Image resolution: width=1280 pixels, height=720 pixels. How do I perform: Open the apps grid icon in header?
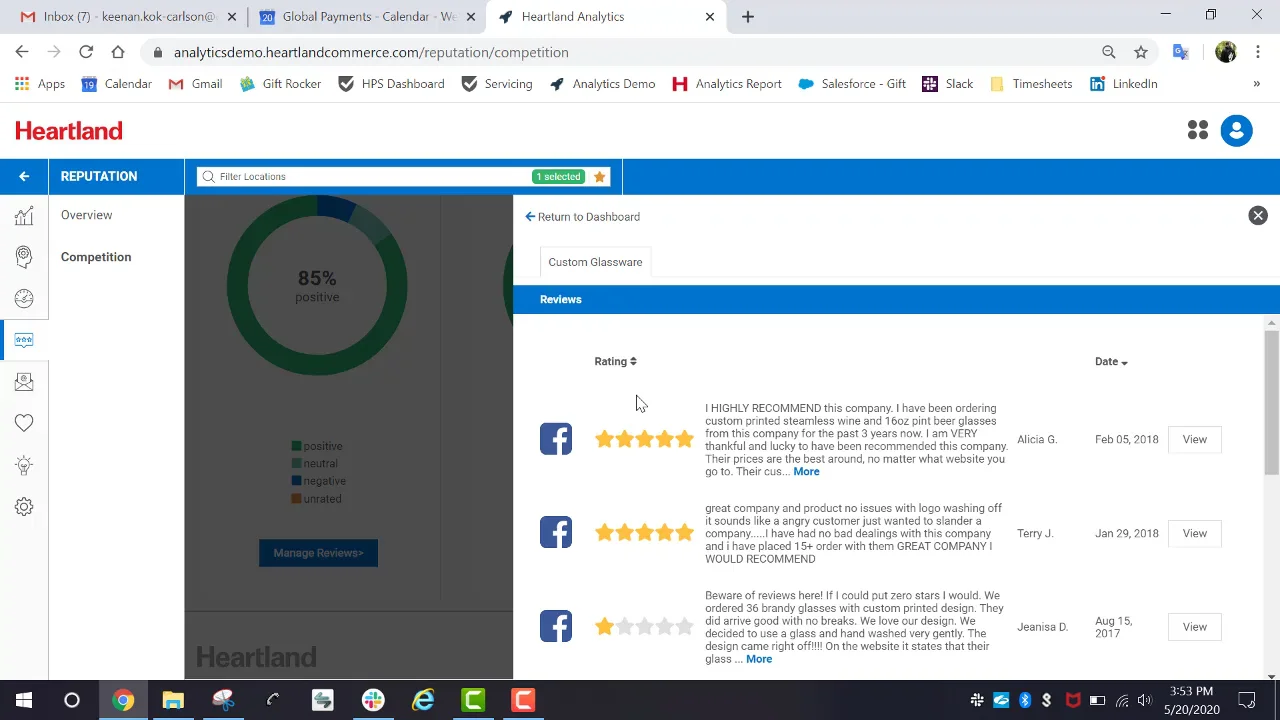pos(1198,130)
